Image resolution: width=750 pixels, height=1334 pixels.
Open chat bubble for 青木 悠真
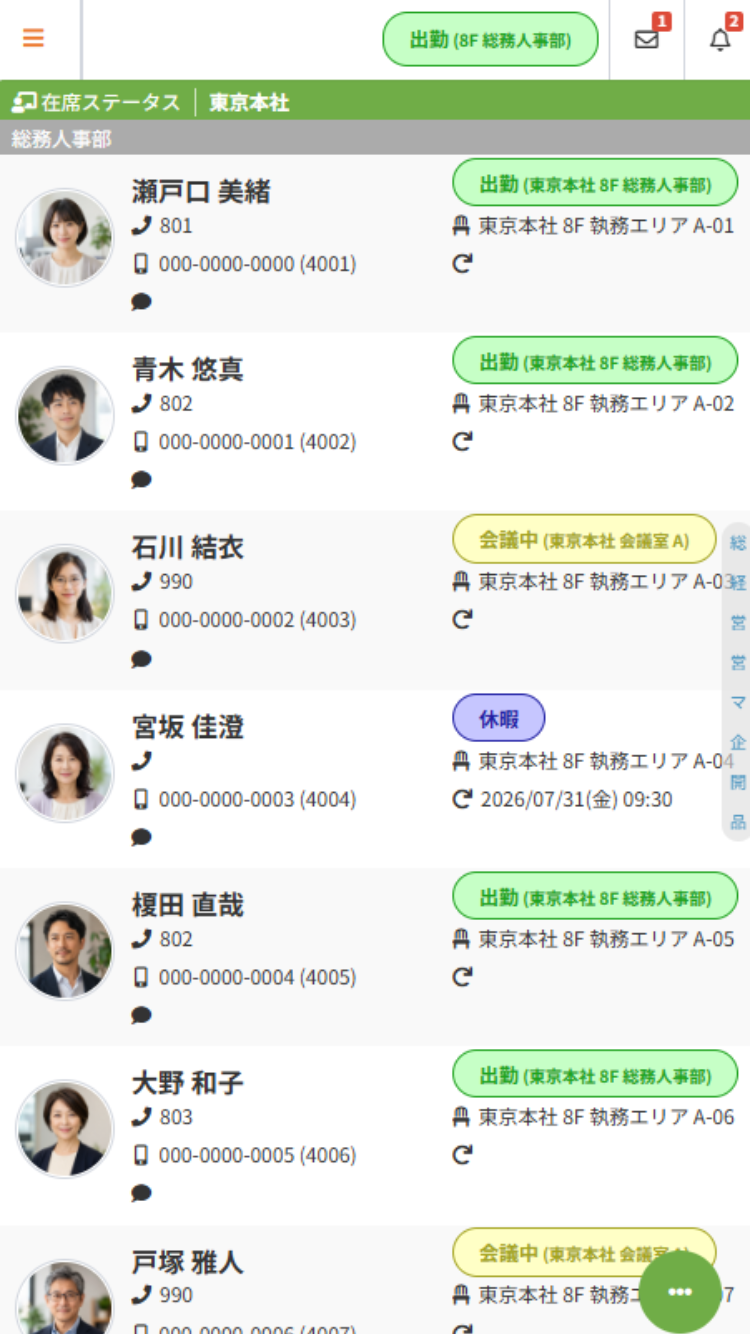142,480
